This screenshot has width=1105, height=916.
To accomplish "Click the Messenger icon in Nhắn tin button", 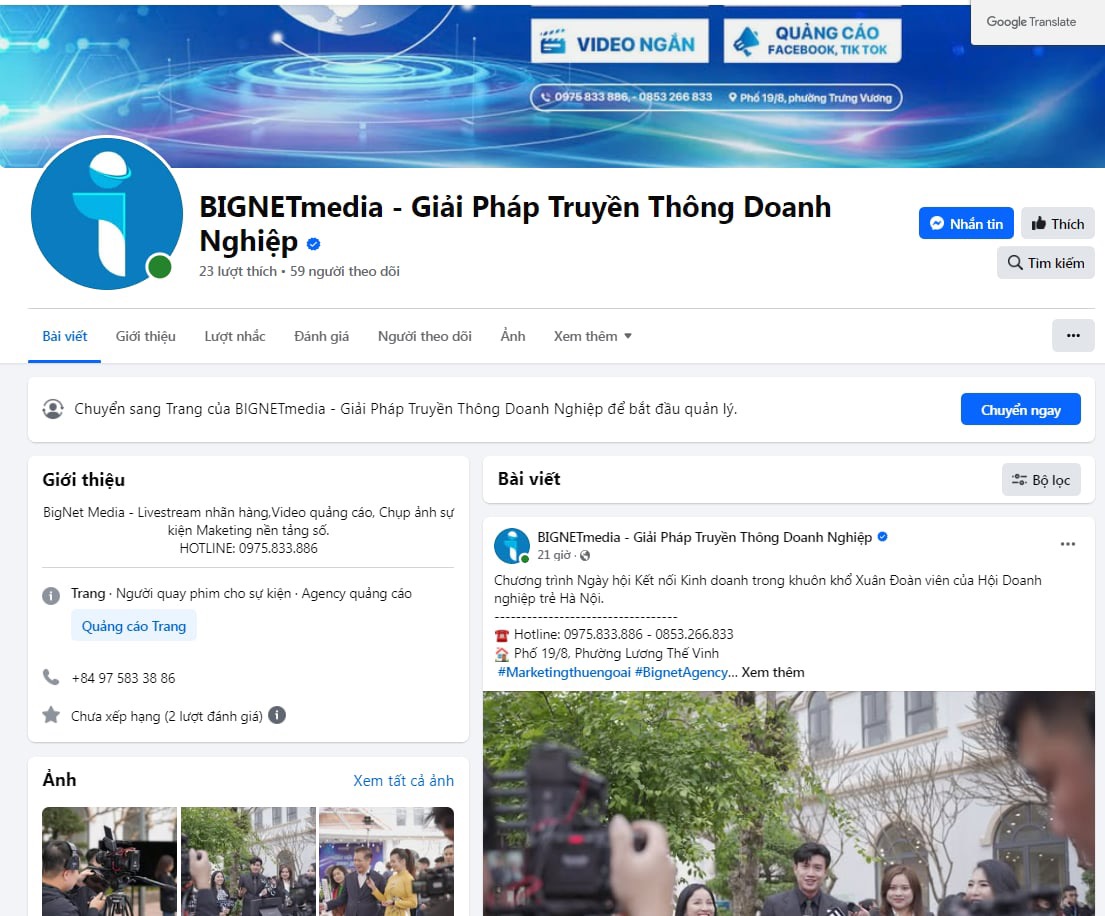I will 937,223.
